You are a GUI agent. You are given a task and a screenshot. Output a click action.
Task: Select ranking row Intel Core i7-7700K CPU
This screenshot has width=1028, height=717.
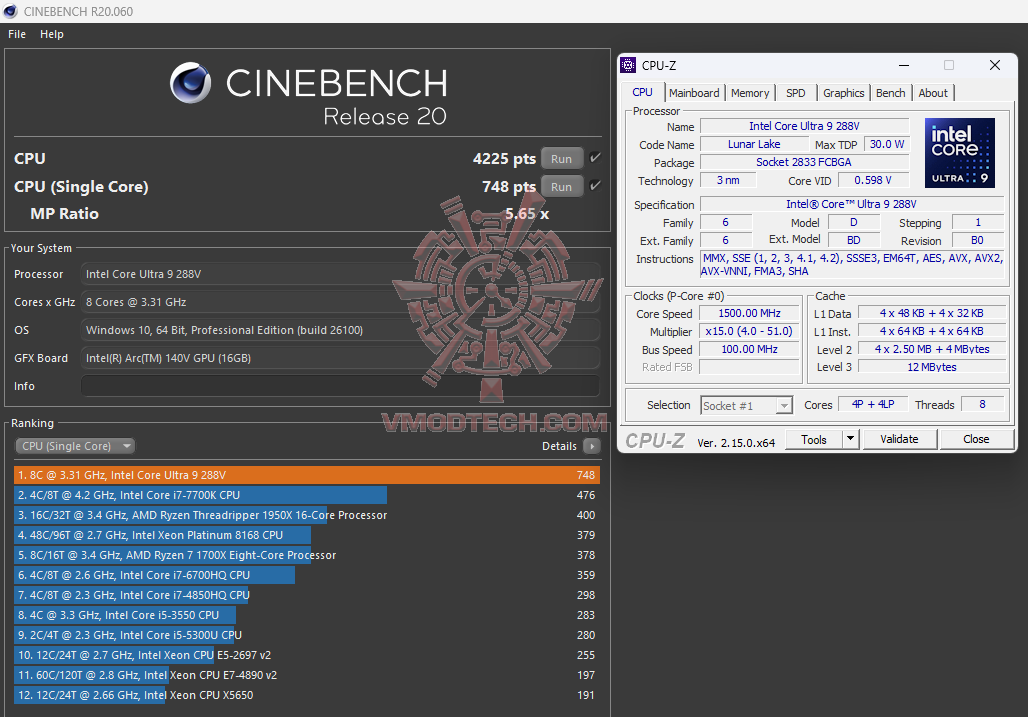click(x=306, y=495)
